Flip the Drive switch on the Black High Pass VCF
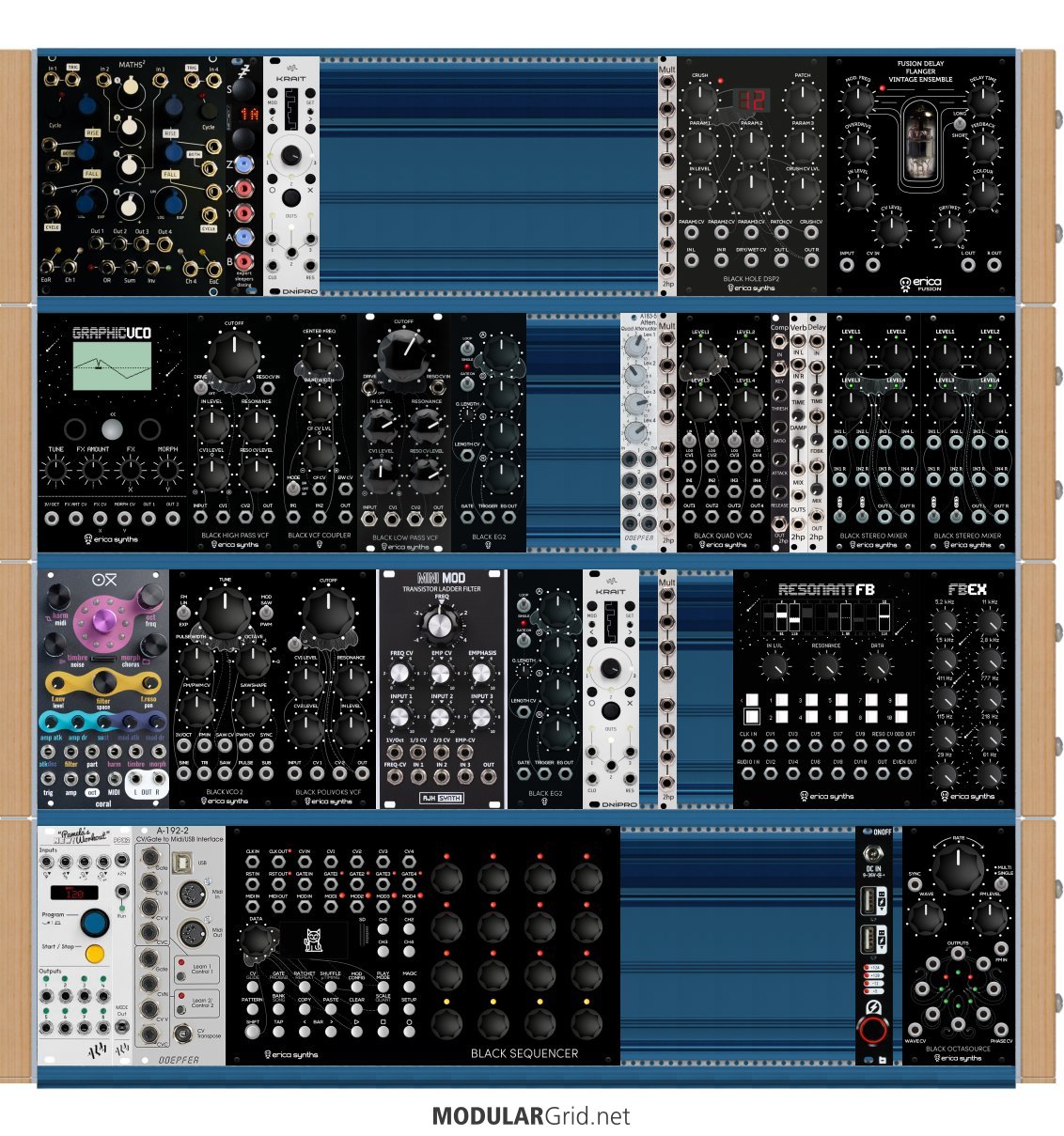 click(200, 388)
